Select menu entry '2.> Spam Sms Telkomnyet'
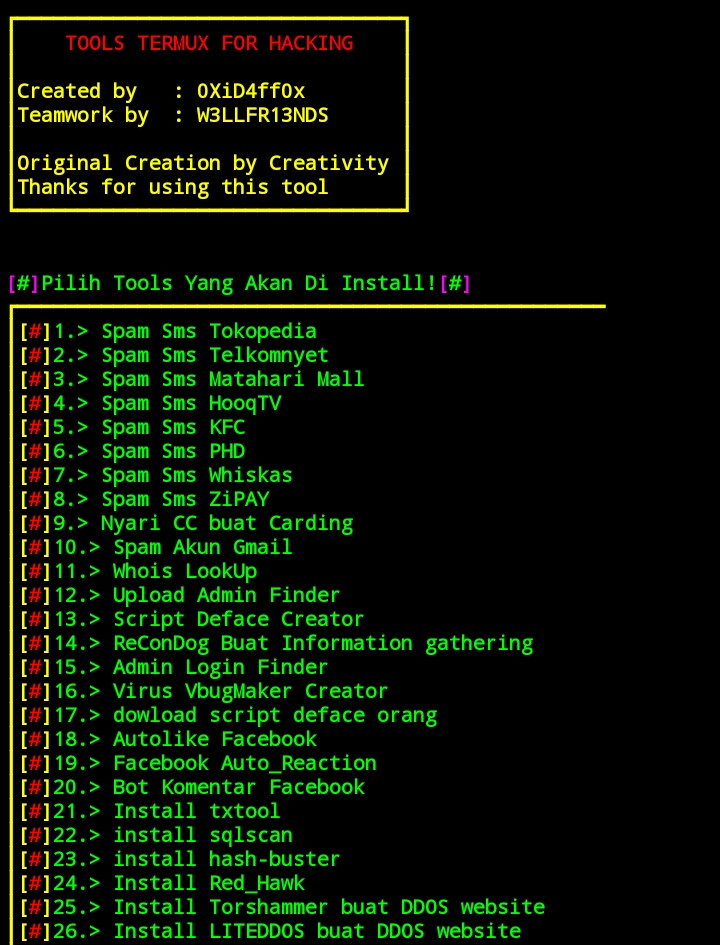Viewport: 720px width, 945px height. click(174, 355)
